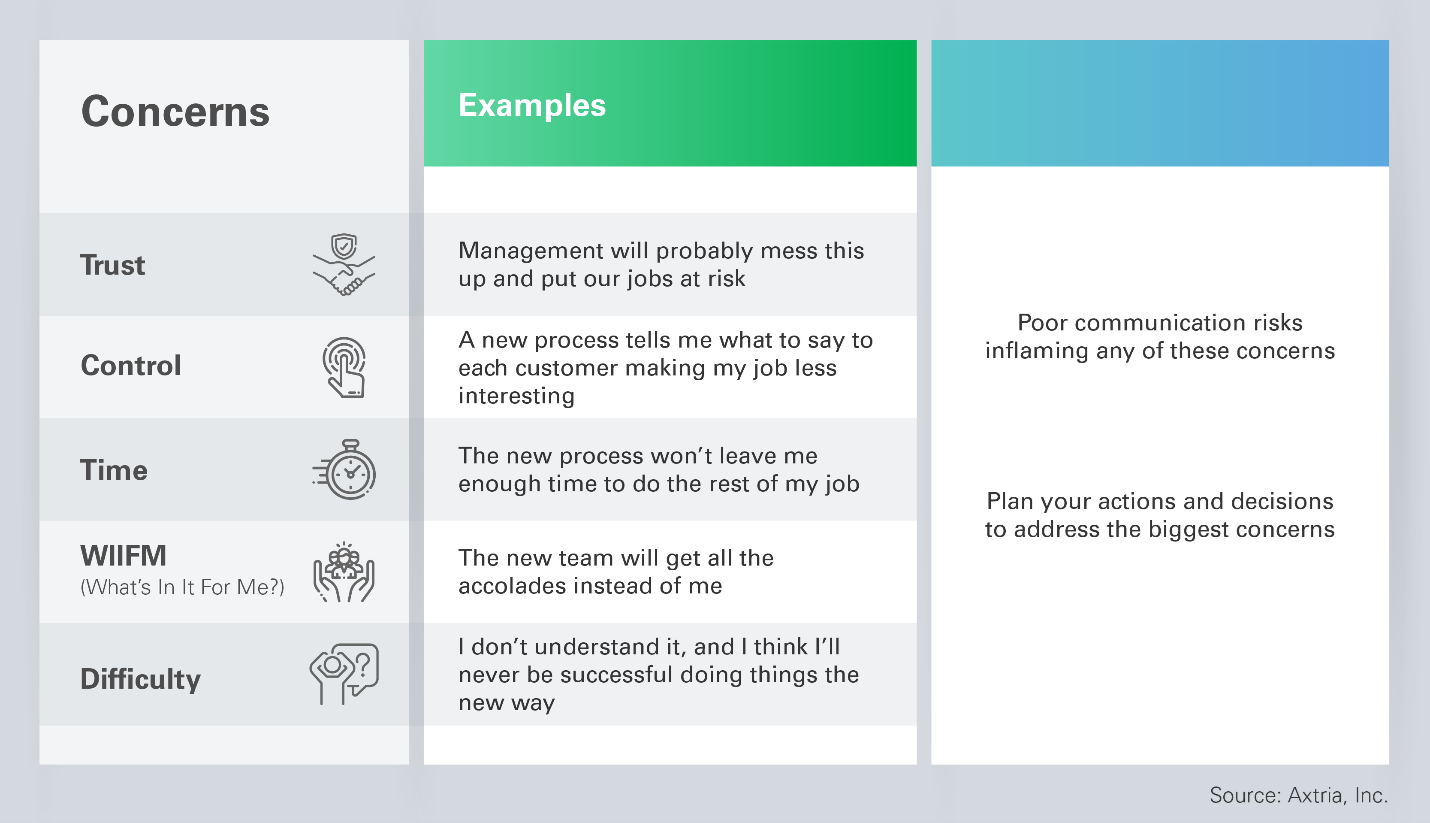Click the 'Management will probably mess this up' example
Viewport: 1430px width, 823px height.
(x=661, y=264)
